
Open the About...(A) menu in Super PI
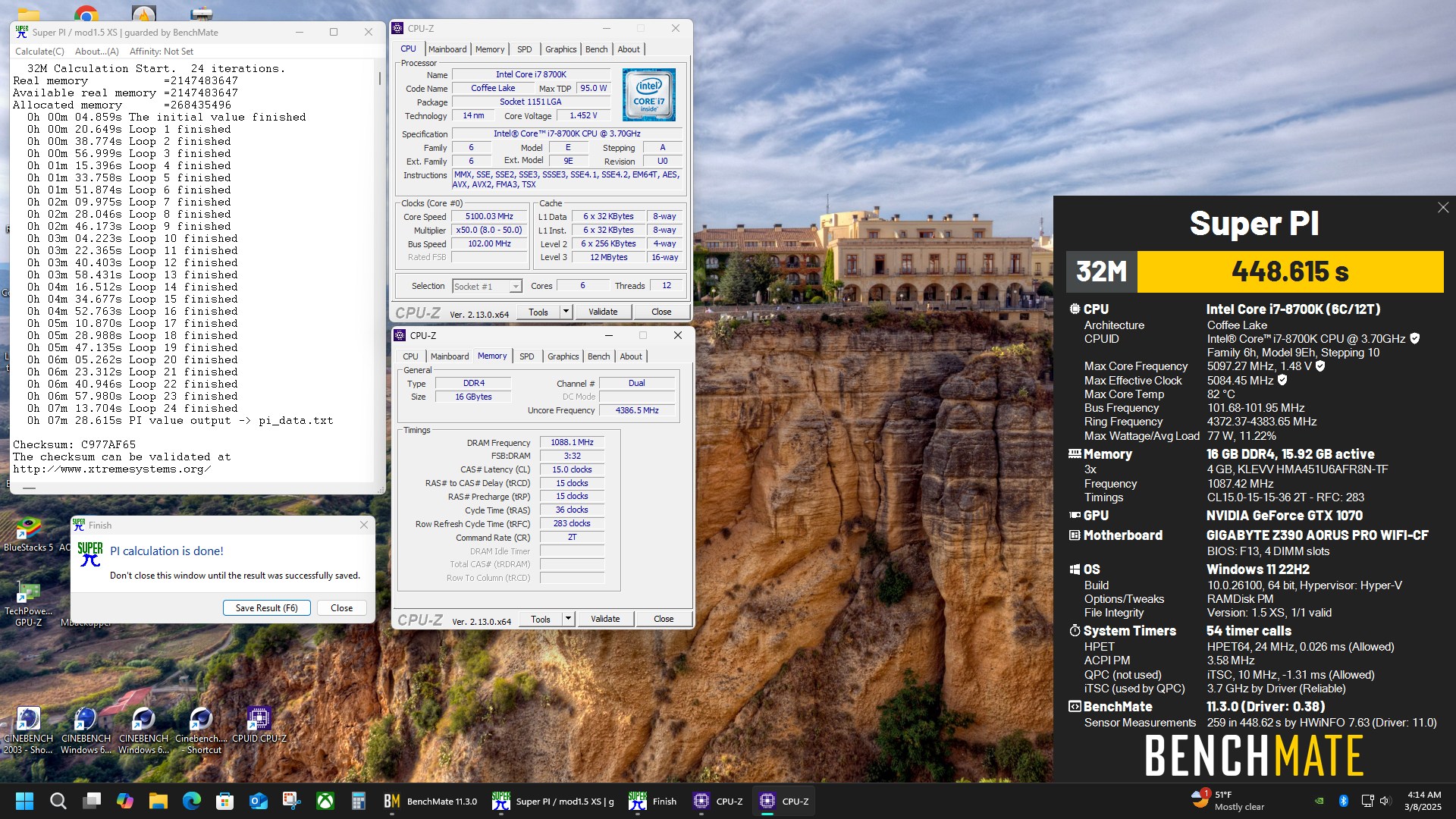[x=97, y=52]
